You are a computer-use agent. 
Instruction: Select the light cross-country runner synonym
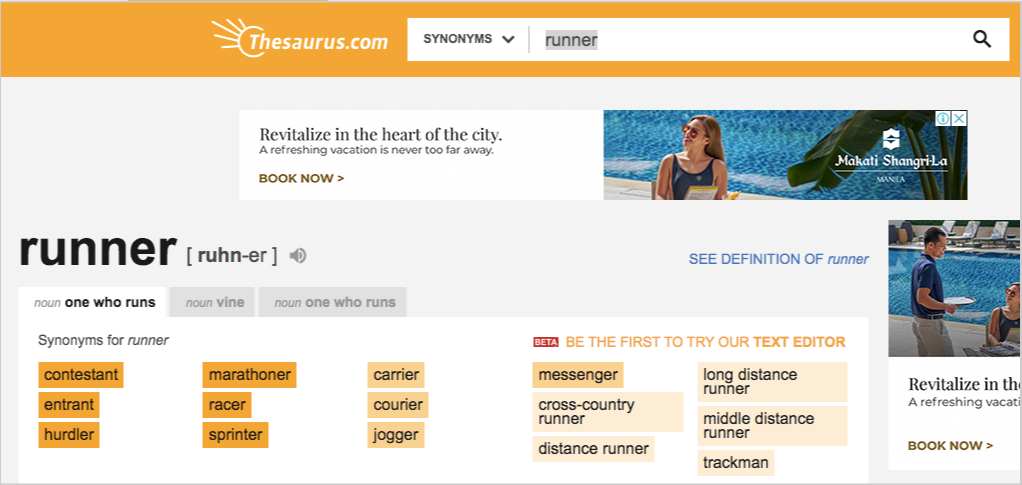coord(607,412)
